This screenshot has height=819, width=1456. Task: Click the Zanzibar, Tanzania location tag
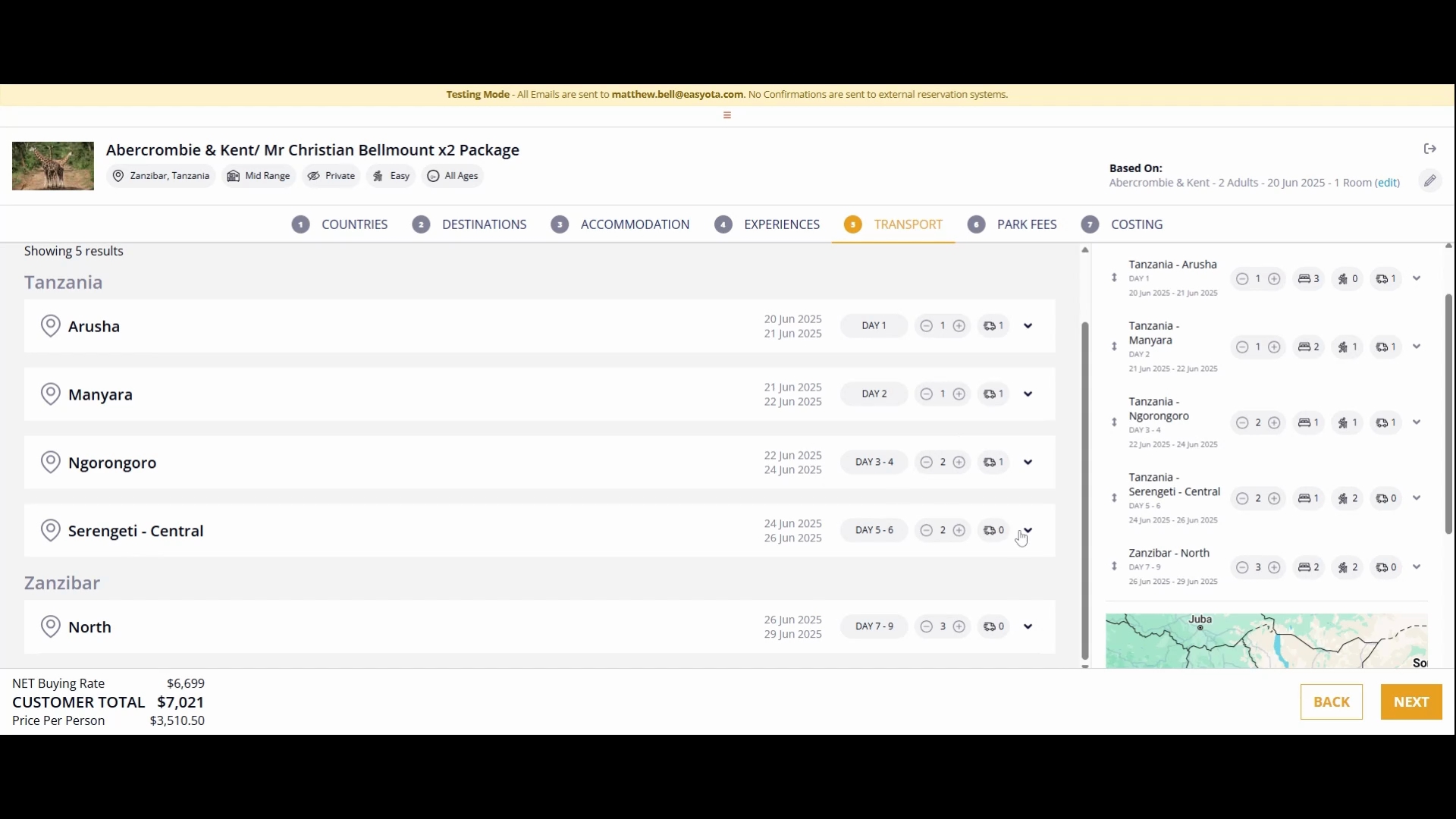click(161, 176)
